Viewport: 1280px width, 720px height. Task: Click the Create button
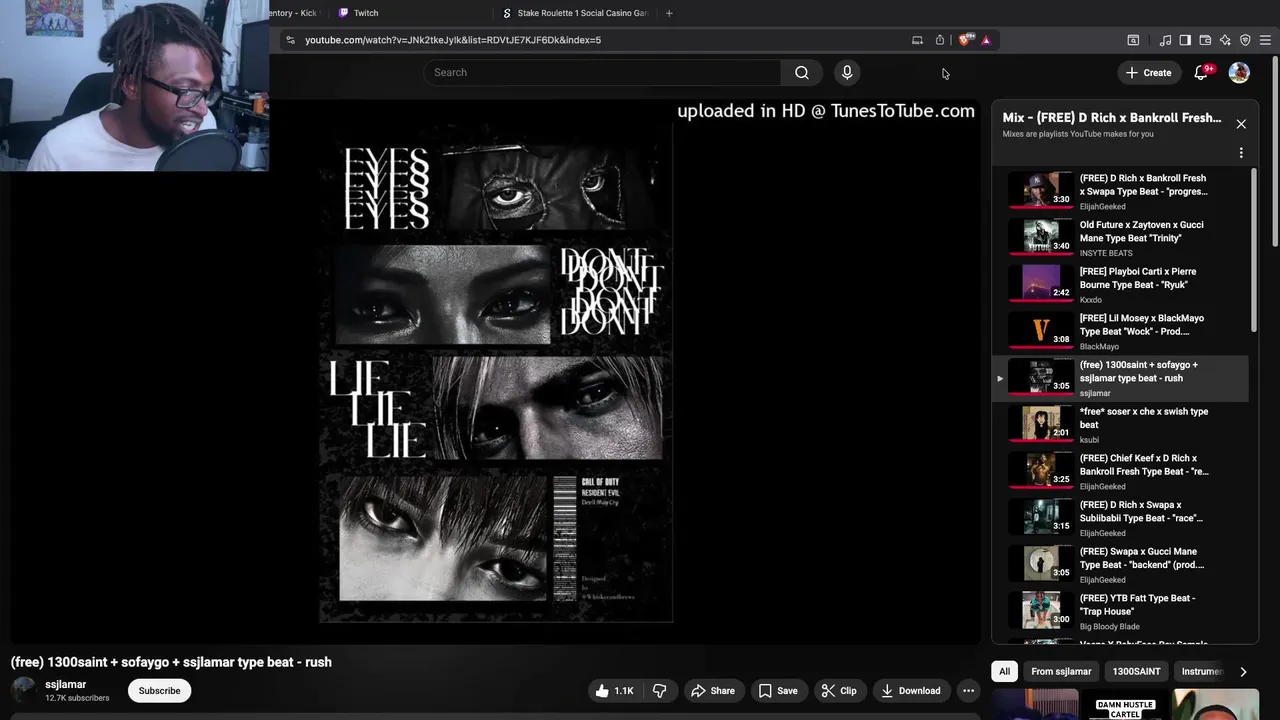1148,72
